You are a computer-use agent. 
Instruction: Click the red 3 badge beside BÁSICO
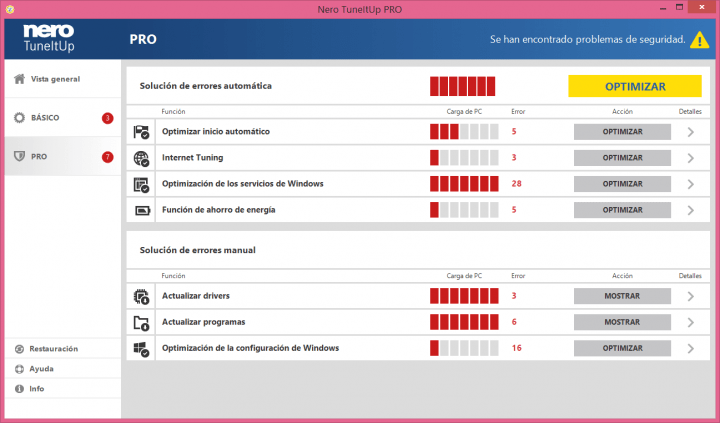point(107,118)
